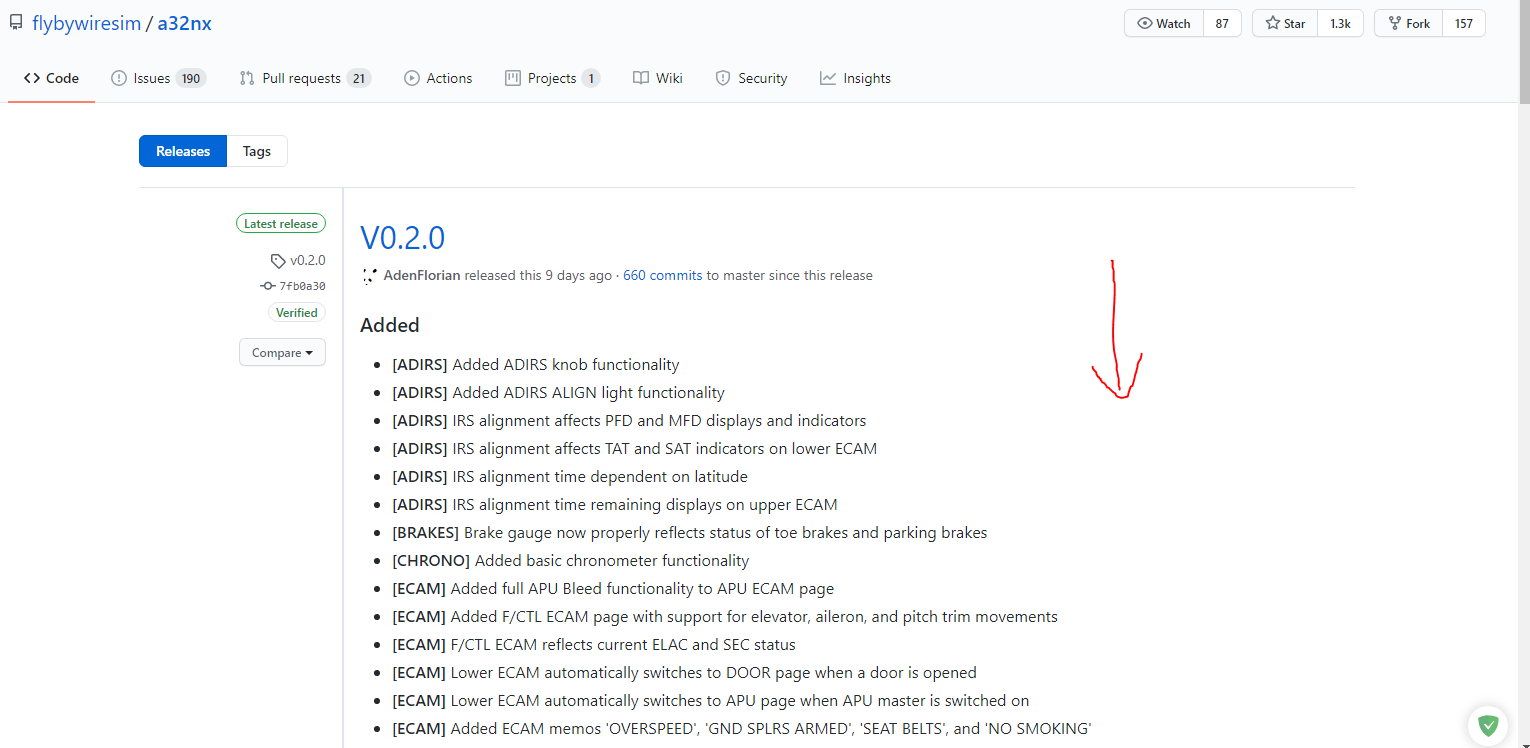Click the Issues counter 190
Viewport: 1530px width, 748px height.
pos(190,78)
